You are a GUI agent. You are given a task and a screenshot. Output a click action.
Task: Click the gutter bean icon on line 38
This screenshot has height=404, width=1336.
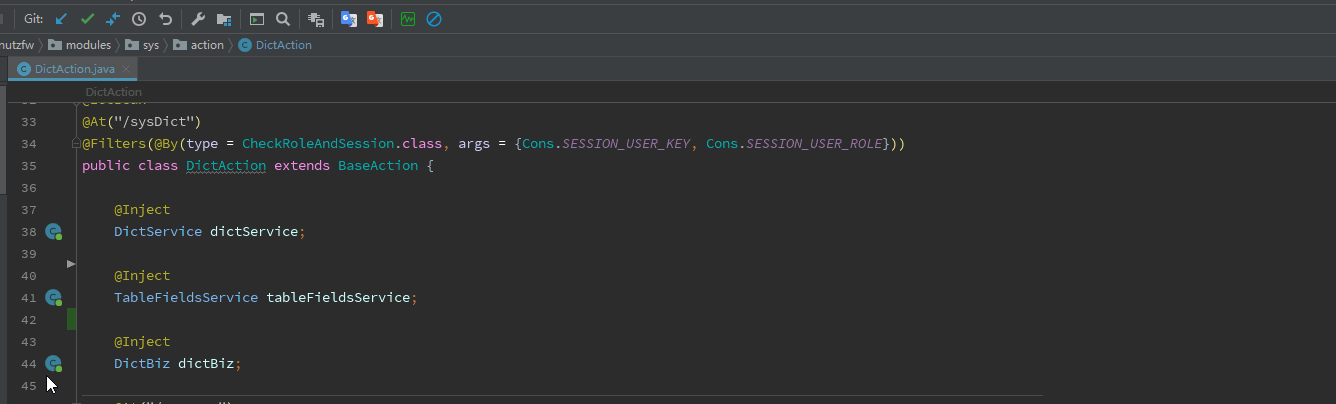54,232
